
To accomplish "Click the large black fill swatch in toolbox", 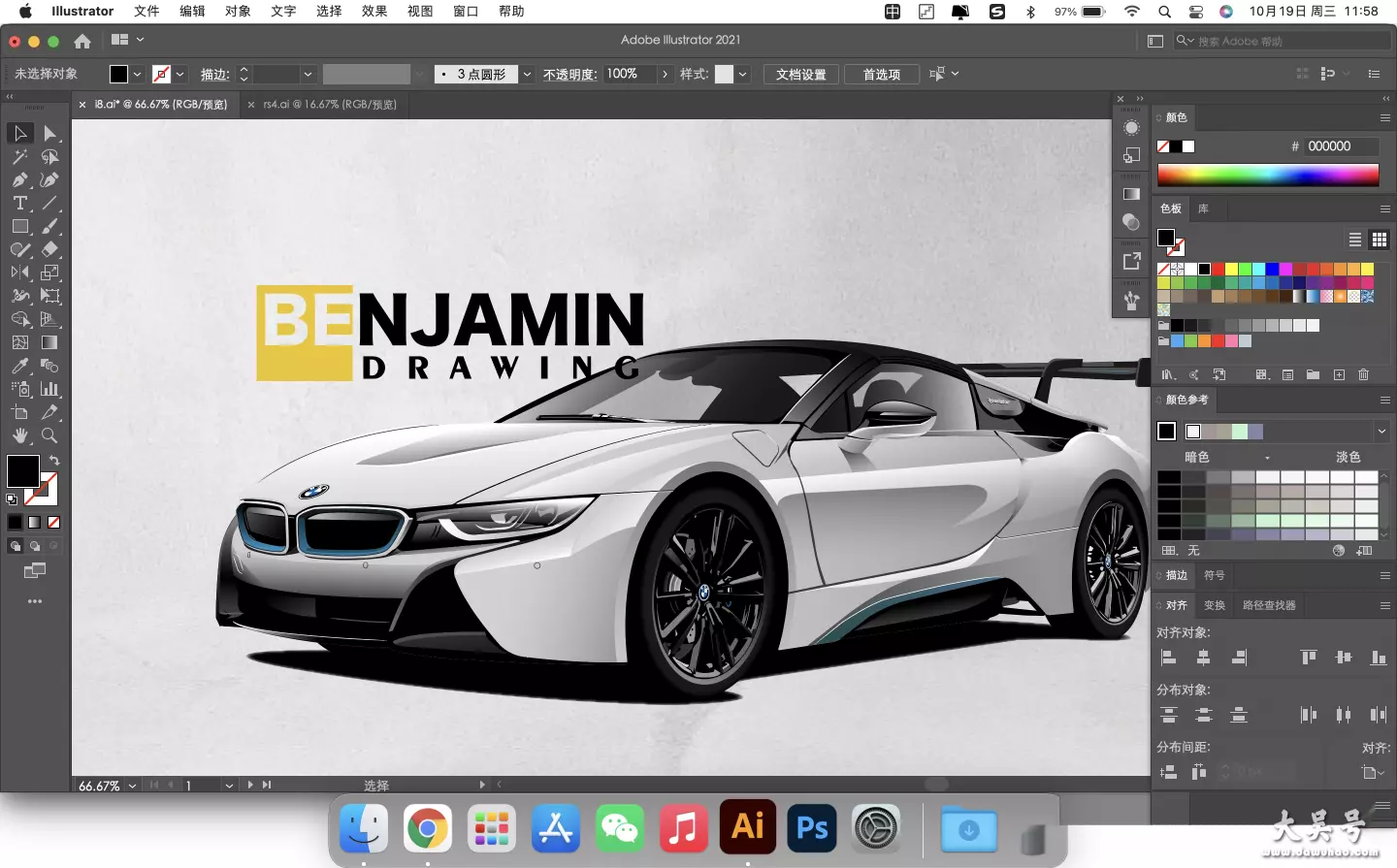I will click(23, 471).
